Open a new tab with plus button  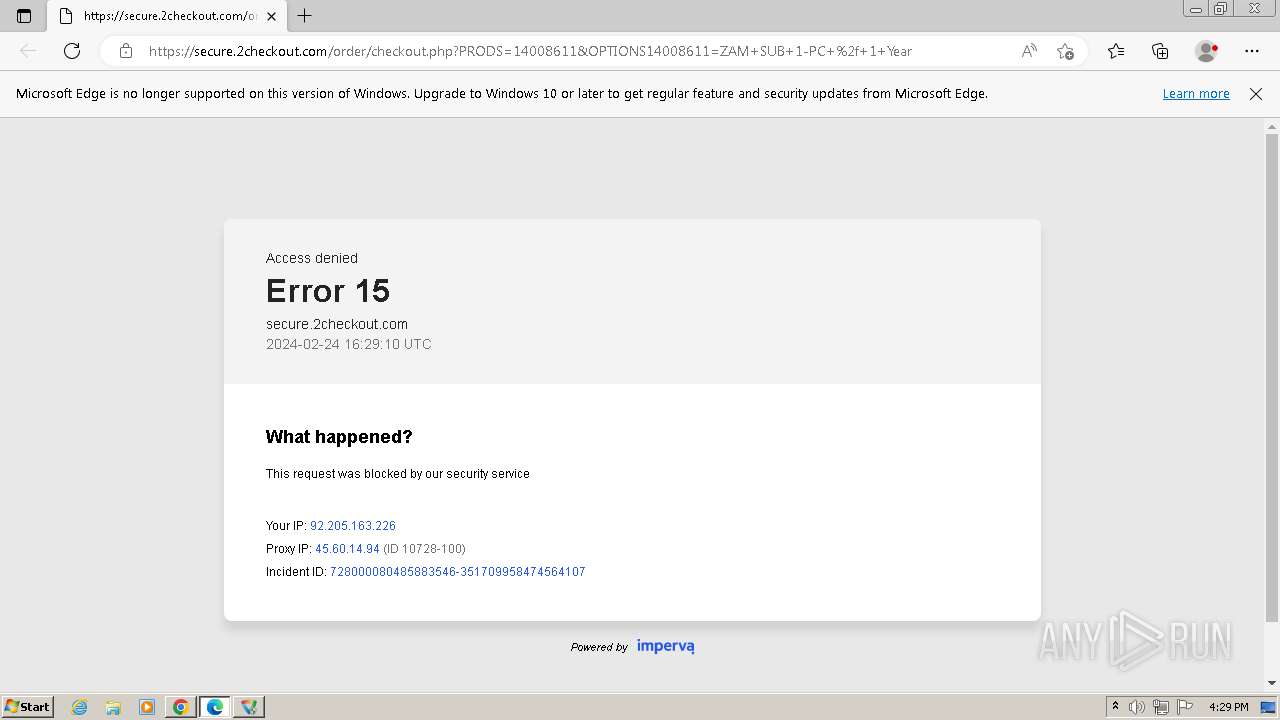(305, 16)
